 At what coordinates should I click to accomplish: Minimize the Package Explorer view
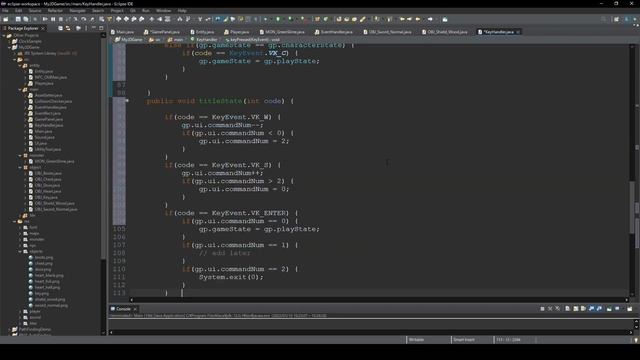93,28
